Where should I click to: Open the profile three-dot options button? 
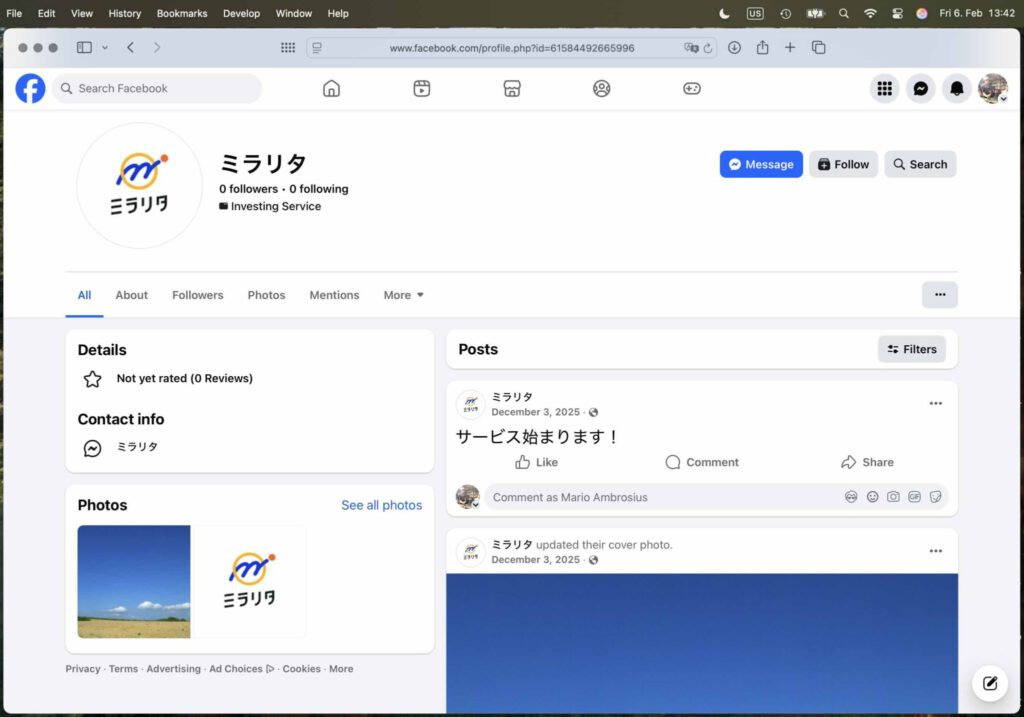pos(940,295)
